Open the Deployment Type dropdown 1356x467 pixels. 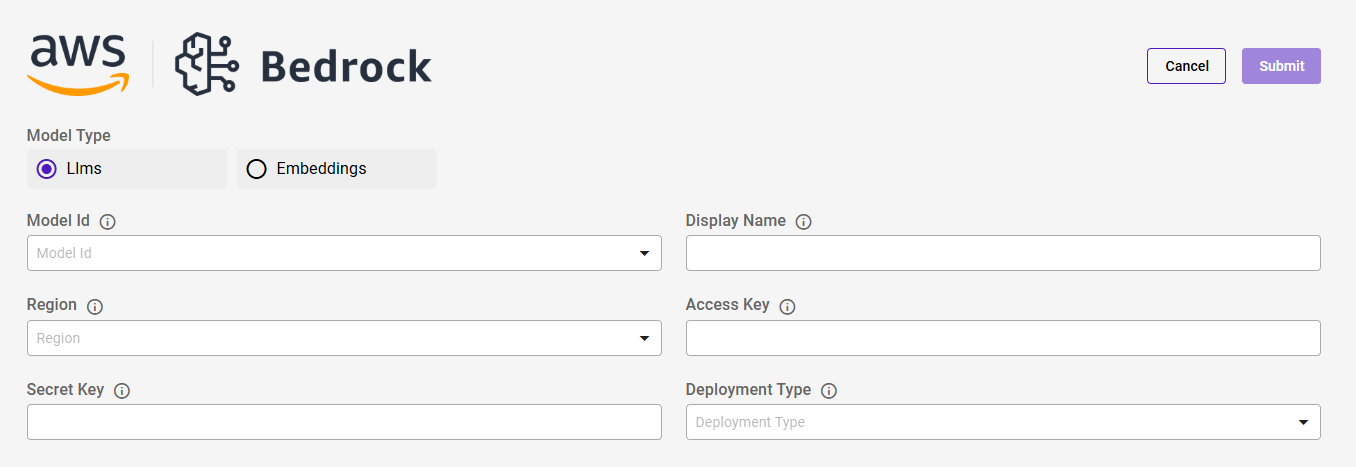pos(1002,422)
